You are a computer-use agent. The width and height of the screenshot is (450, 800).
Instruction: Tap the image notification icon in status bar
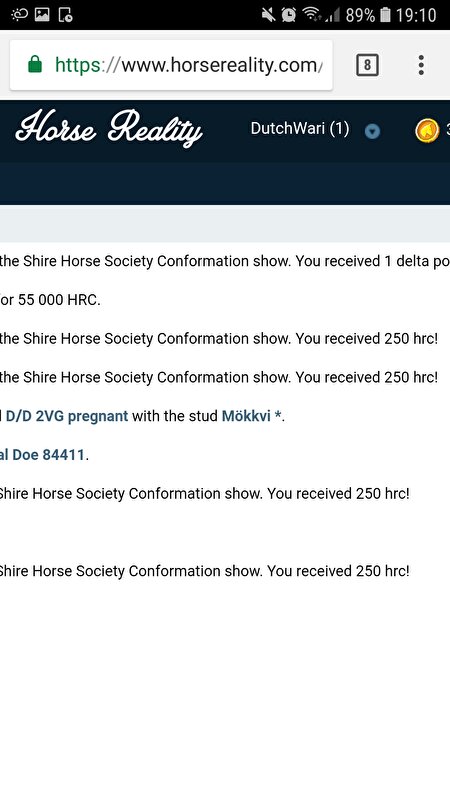[x=42, y=15]
